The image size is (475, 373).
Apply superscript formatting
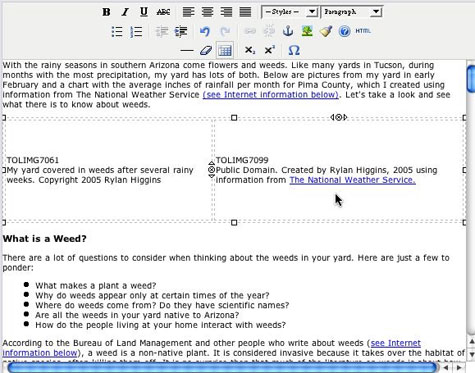point(269,50)
